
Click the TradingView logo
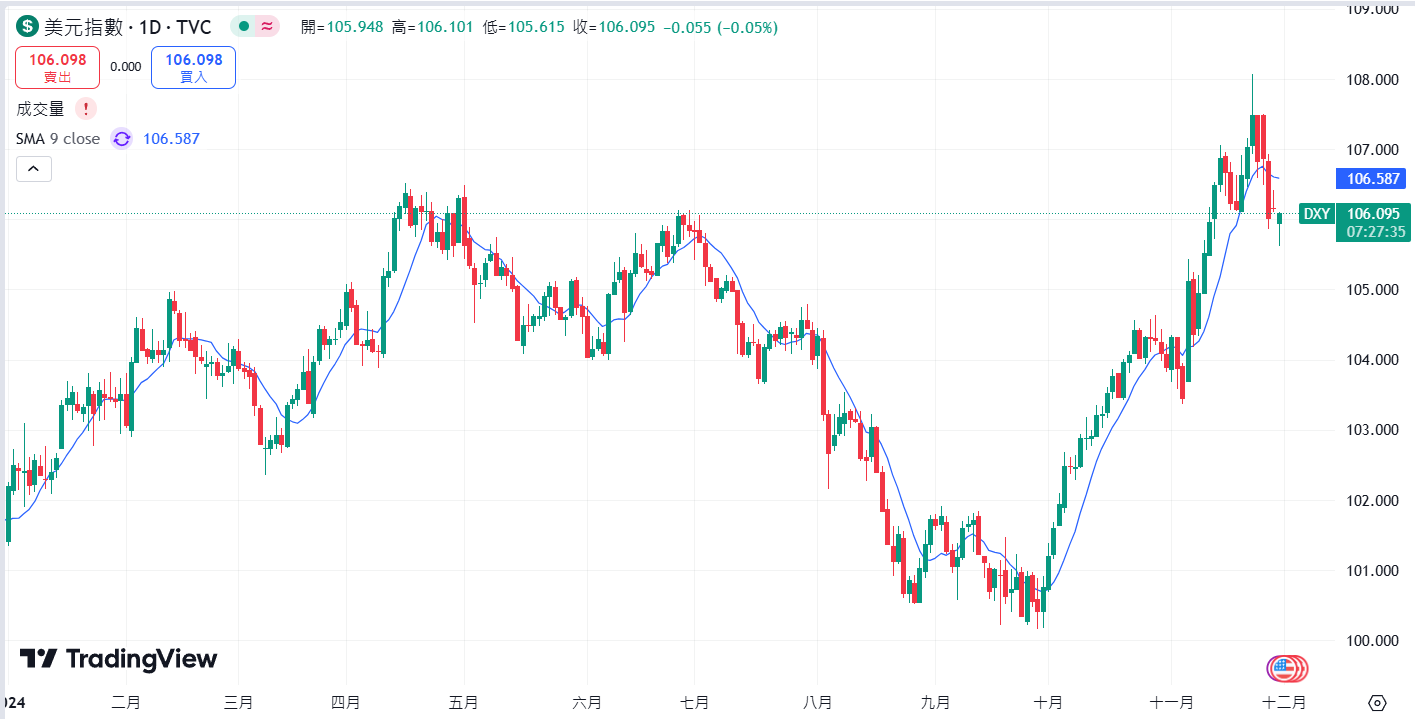[118, 659]
